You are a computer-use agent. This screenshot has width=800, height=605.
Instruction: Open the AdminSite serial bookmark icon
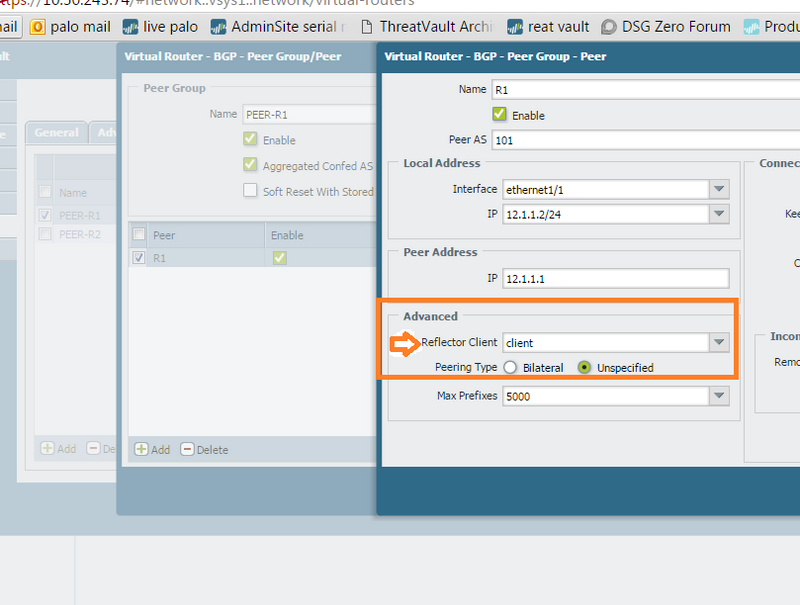click(218, 27)
